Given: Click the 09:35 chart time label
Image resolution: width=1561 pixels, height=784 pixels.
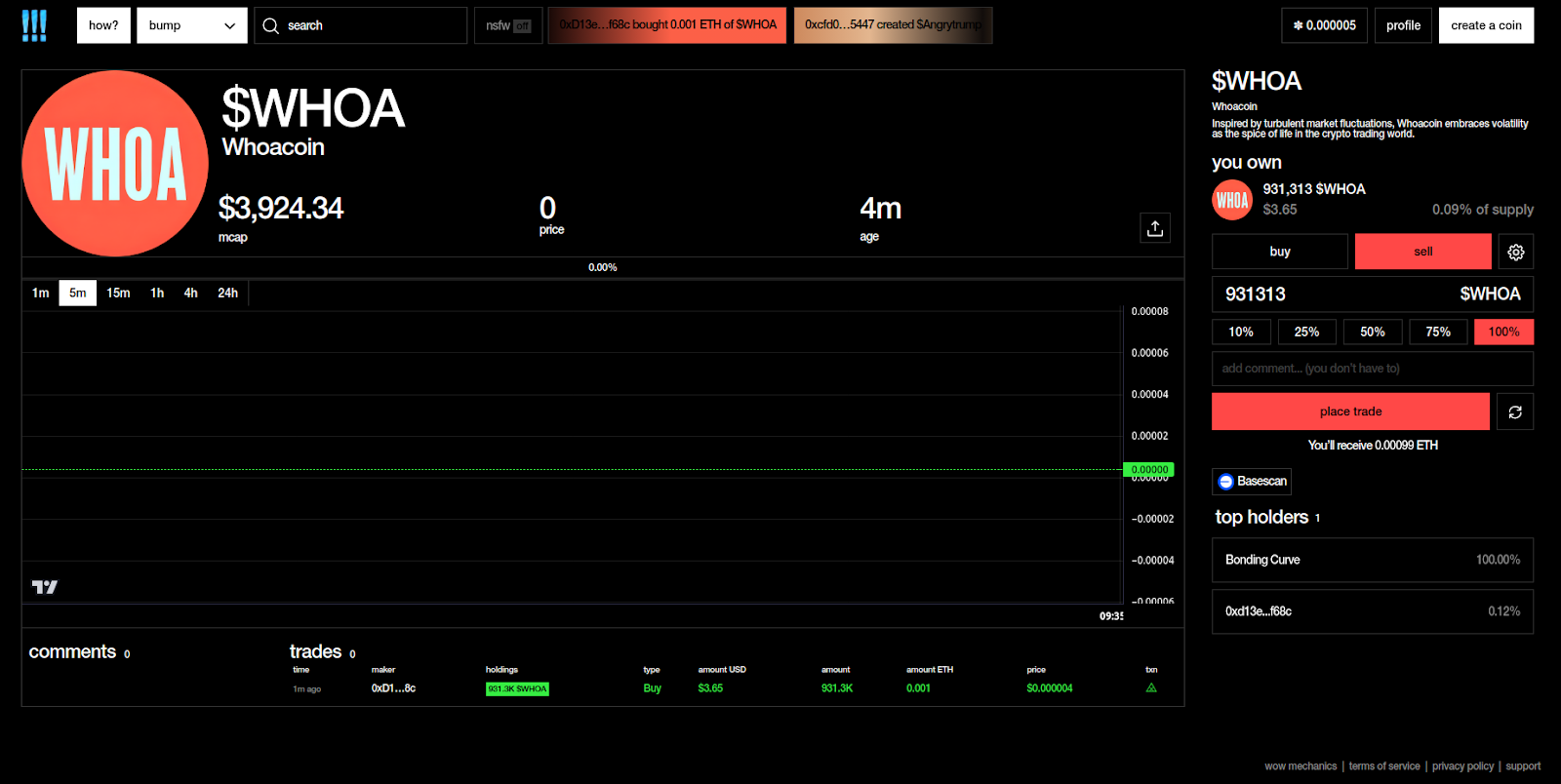Looking at the screenshot, I should point(1111,616).
